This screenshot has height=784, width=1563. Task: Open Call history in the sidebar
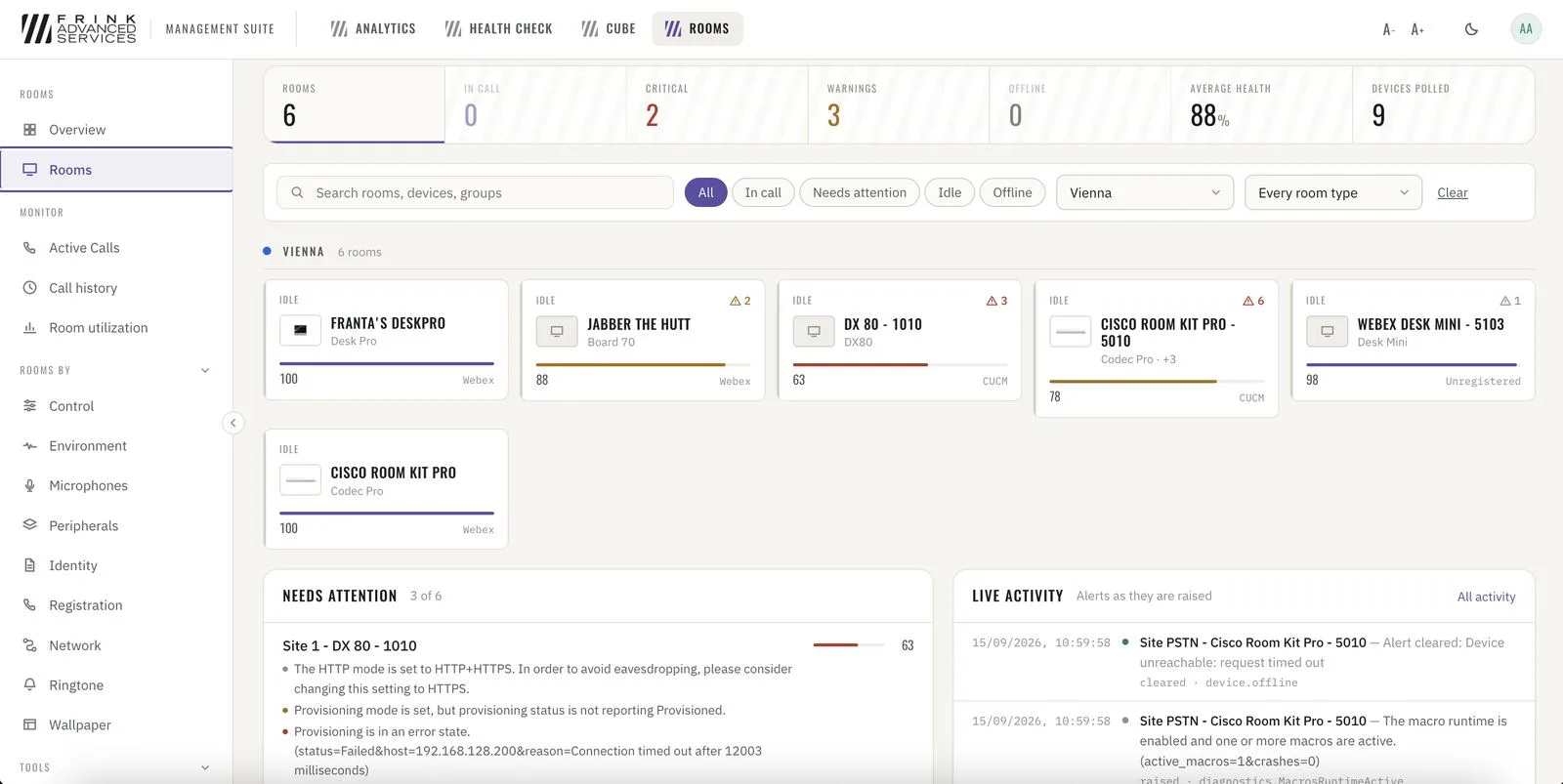[x=116, y=288]
